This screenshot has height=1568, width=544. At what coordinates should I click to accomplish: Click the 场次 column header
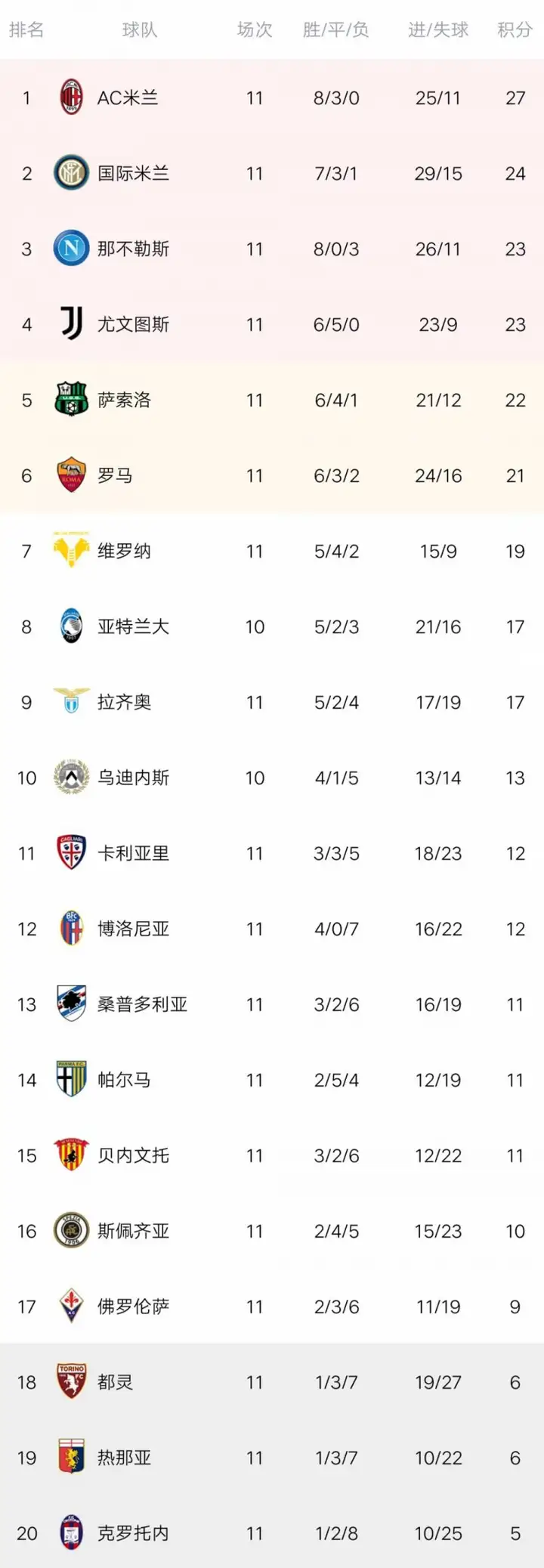pyautogui.click(x=255, y=29)
